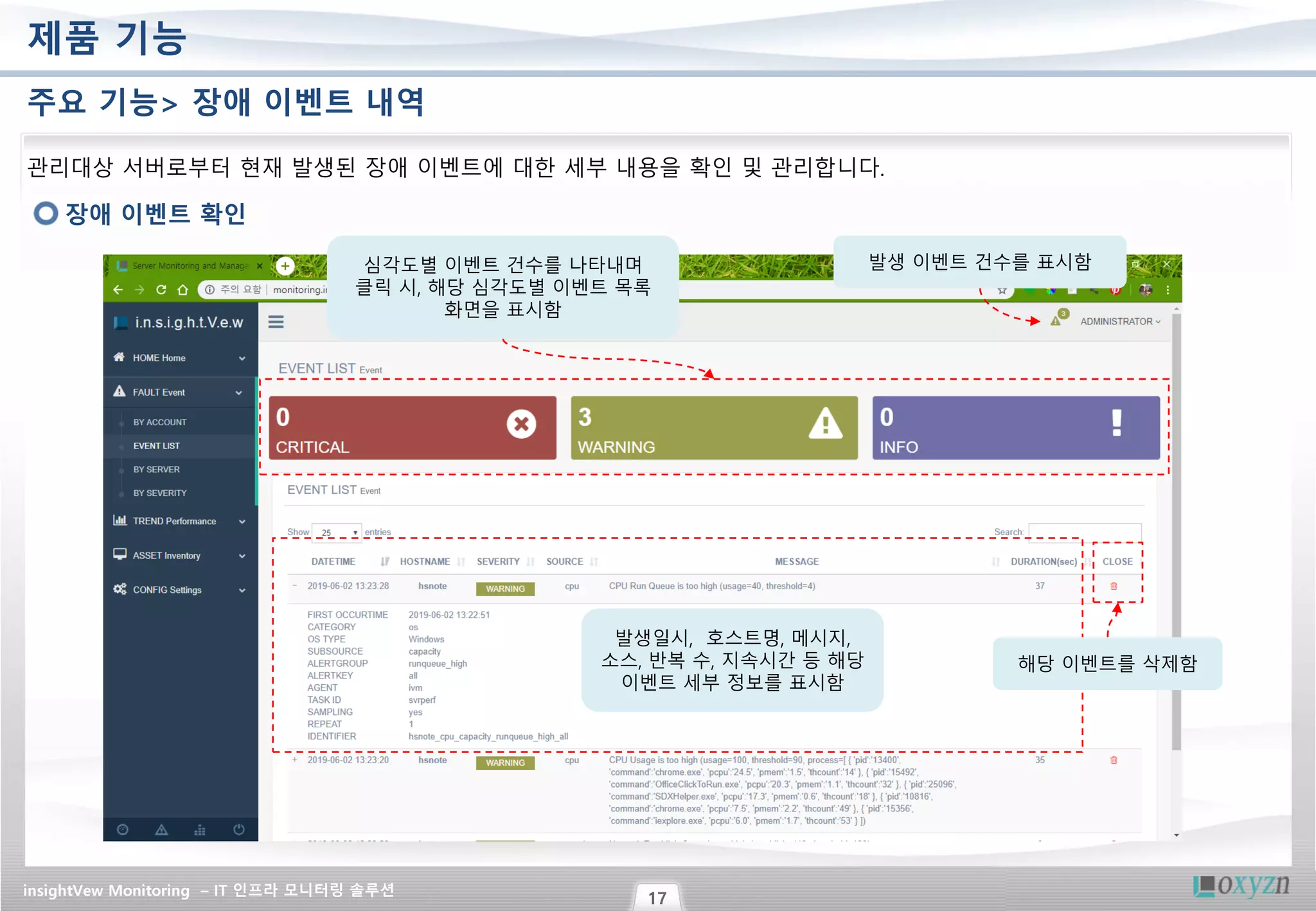Click hostname hsnote in 13:23:28 row
The width and height of the screenshot is (1316, 911).
tap(432, 586)
